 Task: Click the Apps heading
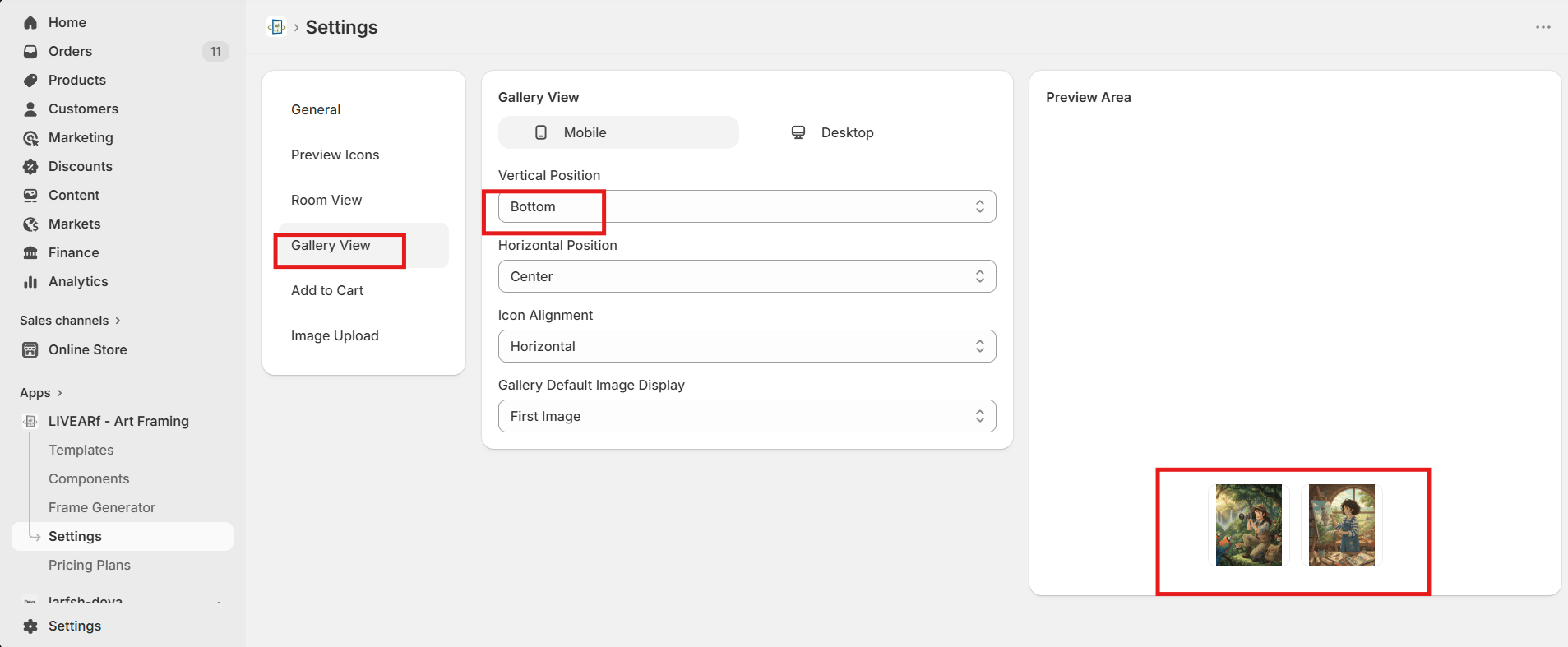pos(35,393)
